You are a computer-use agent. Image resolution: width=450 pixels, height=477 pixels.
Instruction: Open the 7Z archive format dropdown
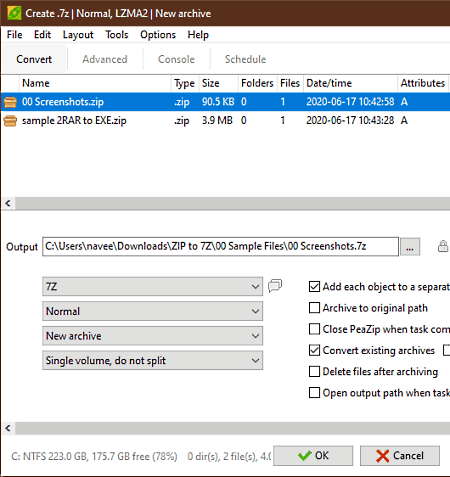click(x=152, y=286)
